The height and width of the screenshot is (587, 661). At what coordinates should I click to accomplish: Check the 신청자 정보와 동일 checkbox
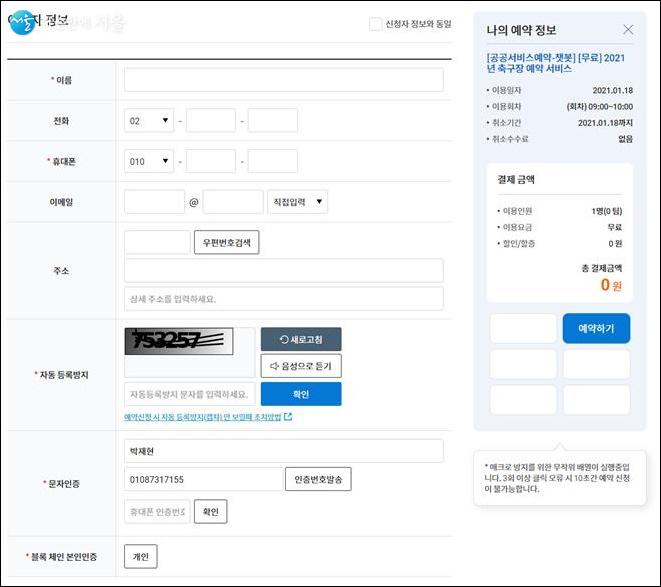pyautogui.click(x=375, y=24)
